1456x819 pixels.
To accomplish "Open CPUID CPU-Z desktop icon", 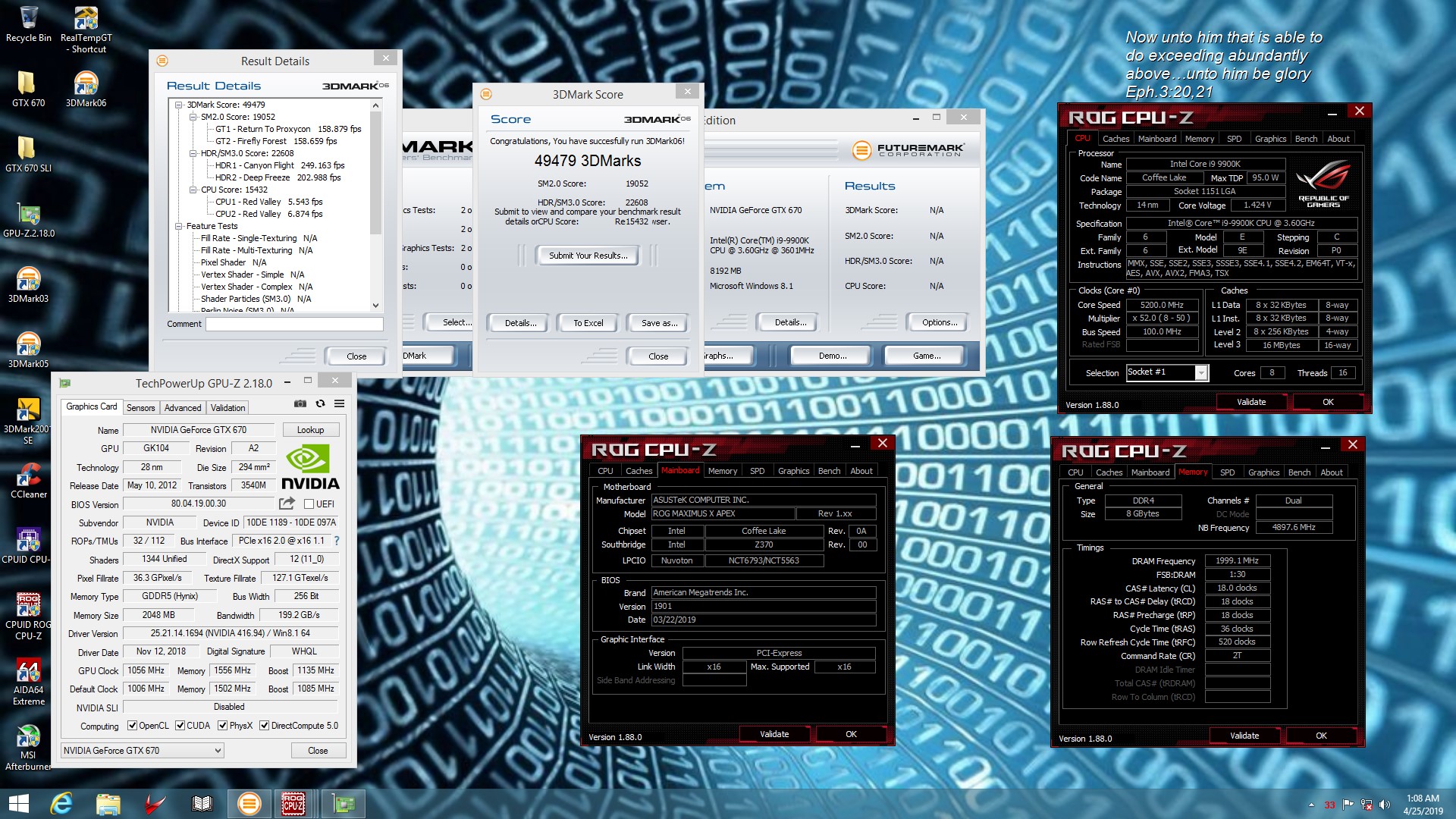I will (x=29, y=545).
